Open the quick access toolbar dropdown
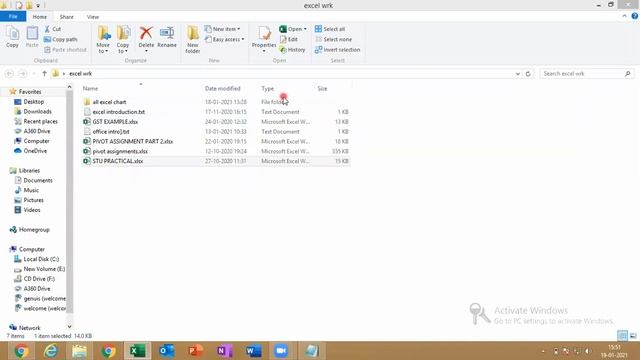This screenshot has width=640, height=360. click(x=38, y=6)
